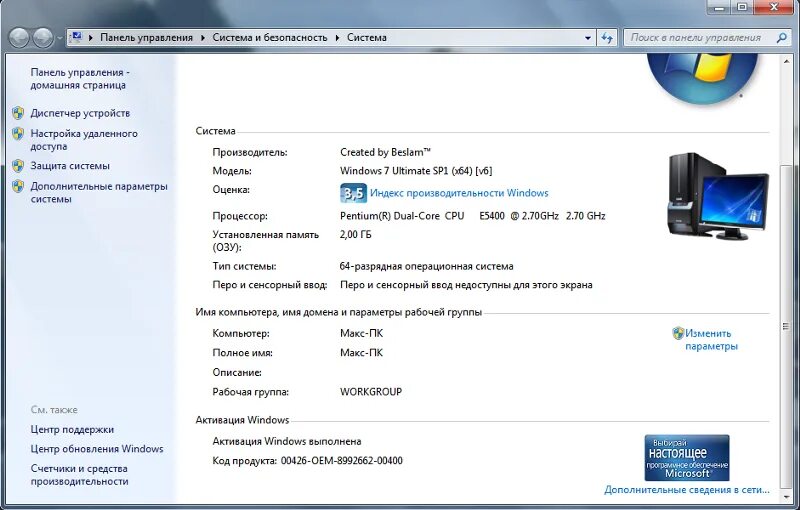This screenshot has width=800, height=510.
Task: Open Панель управления breadcrumb
Action: tap(146, 38)
